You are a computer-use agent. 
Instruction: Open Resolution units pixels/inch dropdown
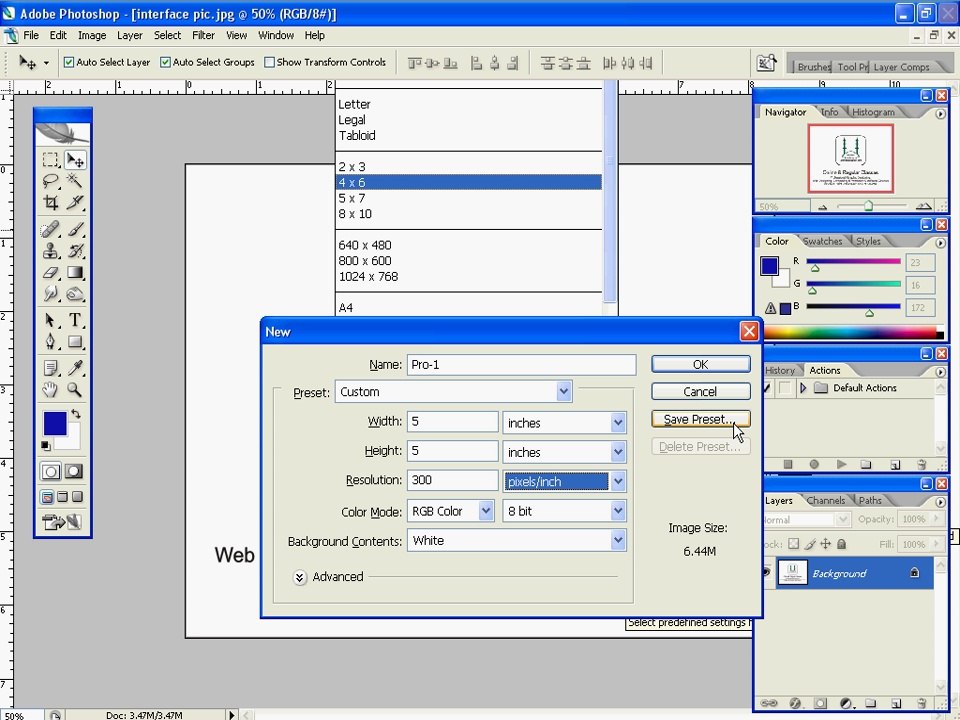pyautogui.click(x=618, y=481)
